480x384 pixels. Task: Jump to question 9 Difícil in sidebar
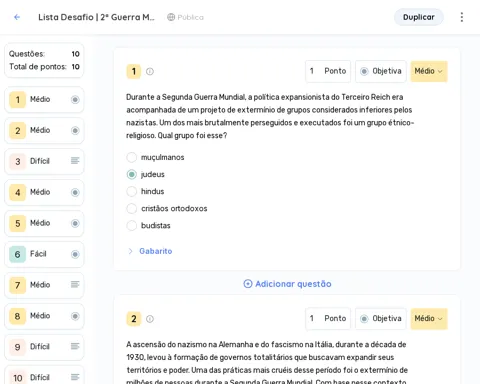click(44, 347)
